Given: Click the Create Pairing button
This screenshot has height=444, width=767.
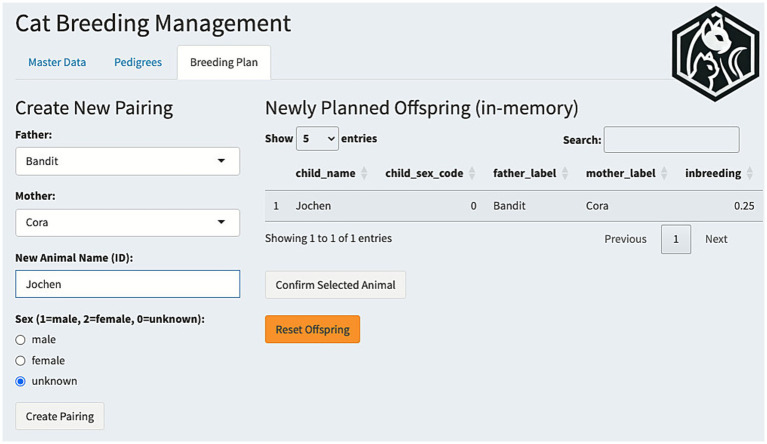Looking at the screenshot, I should [x=60, y=416].
